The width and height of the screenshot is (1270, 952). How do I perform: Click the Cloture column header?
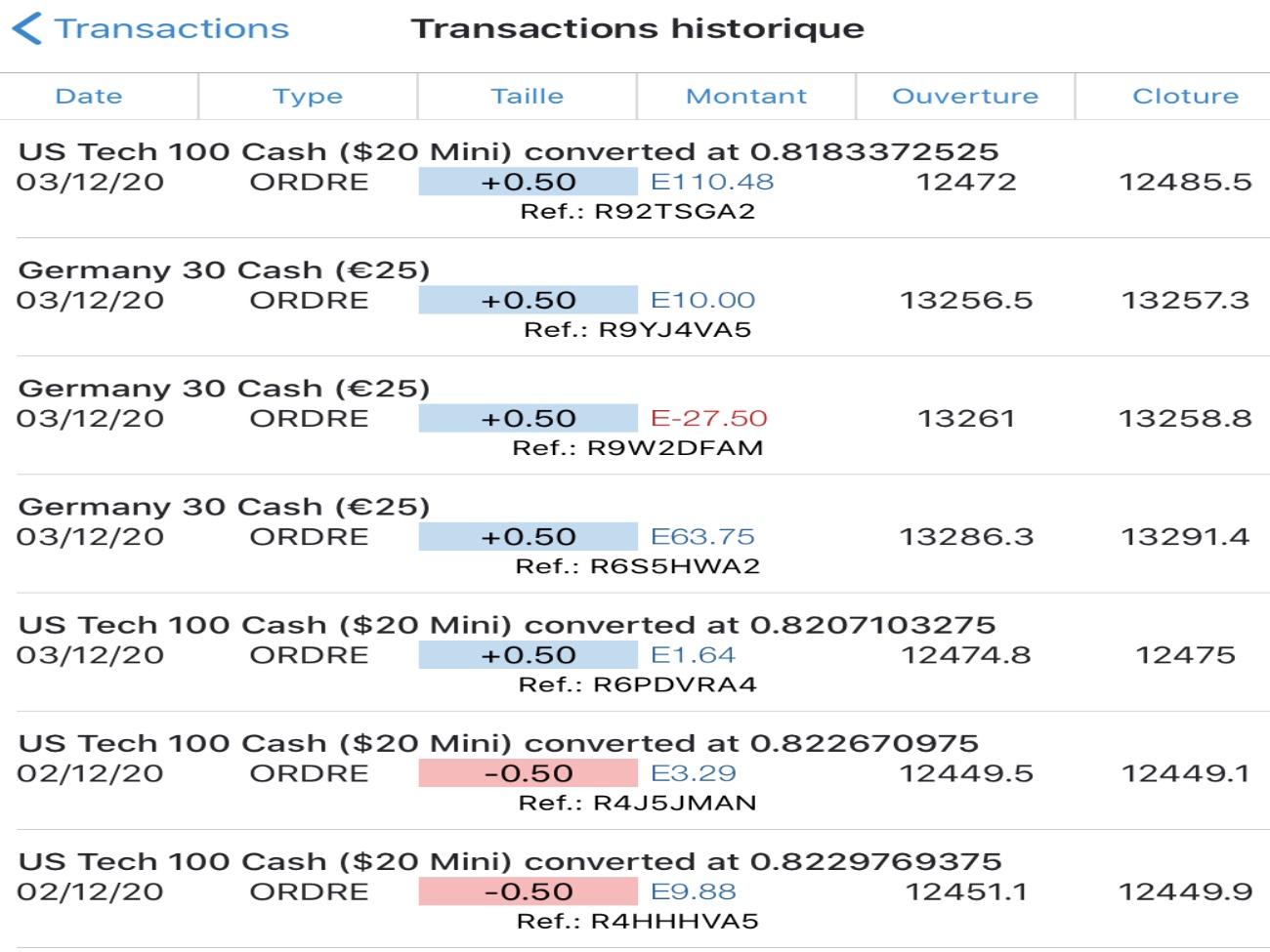(1185, 97)
